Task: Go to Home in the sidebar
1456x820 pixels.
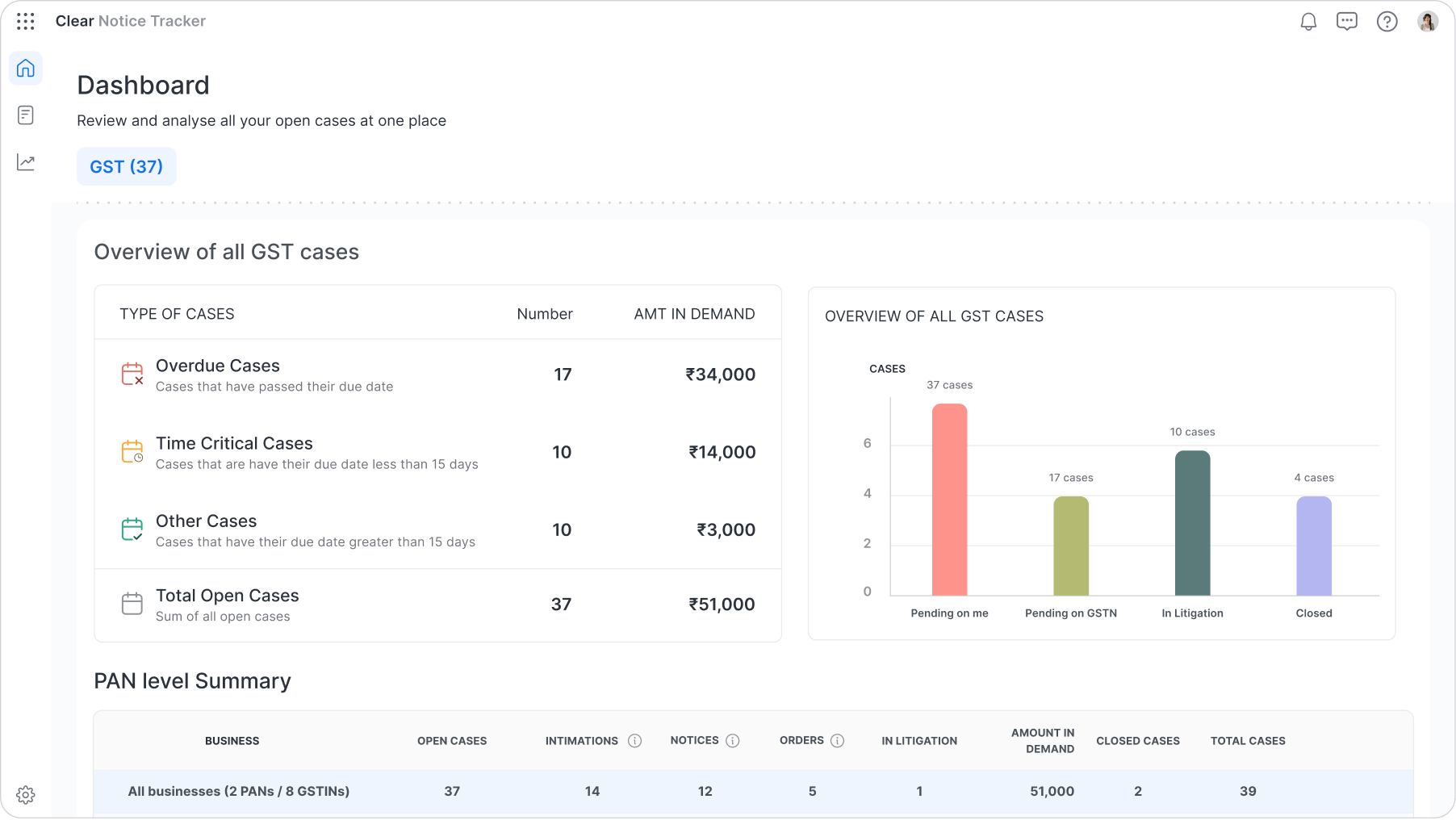Action: point(26,69)
